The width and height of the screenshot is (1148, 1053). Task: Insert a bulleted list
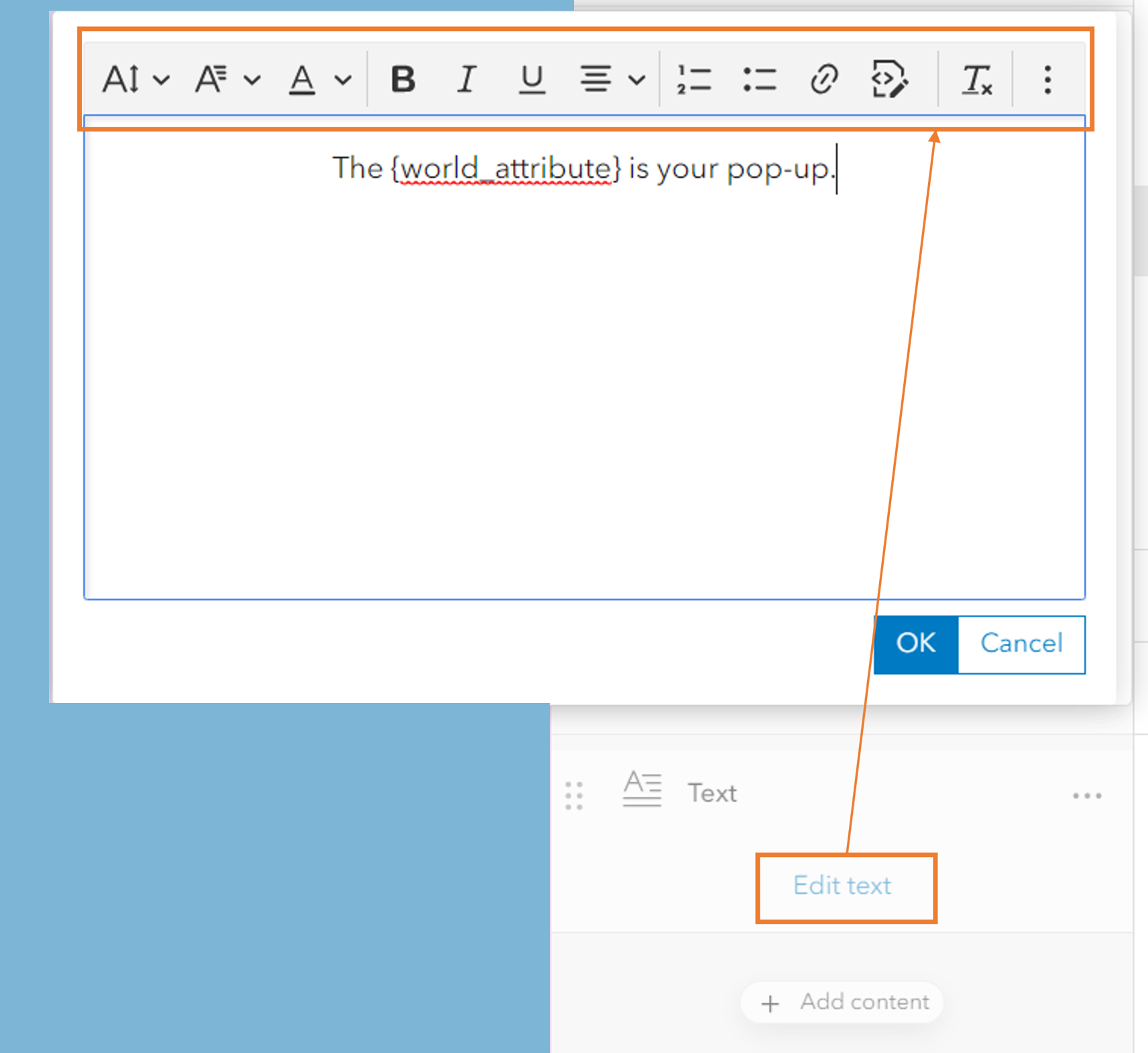pos(759,79)
